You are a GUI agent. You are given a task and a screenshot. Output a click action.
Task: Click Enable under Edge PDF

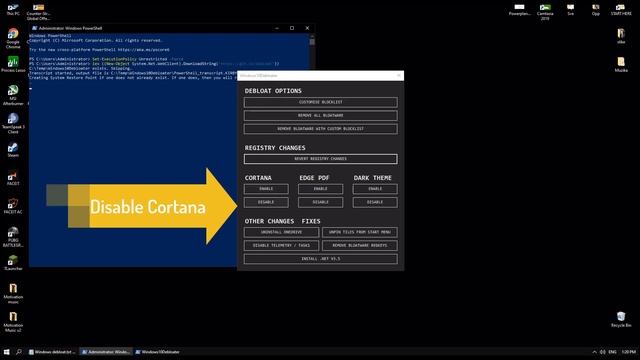(x=320, y=189)
